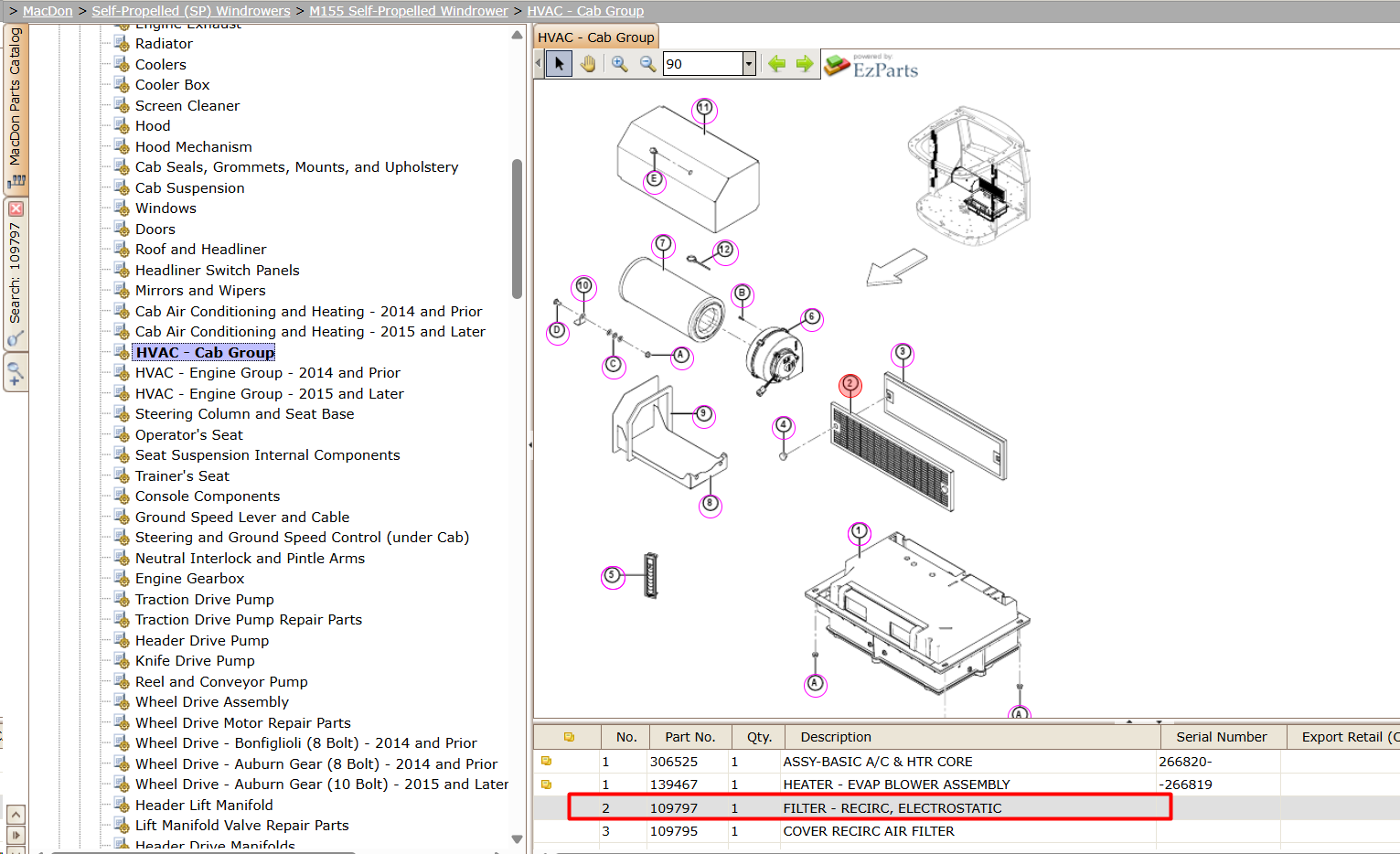Select the arrow pointer tool
Screen dimensions: 1400x854
pyautogui.click(x=559, y=64)
